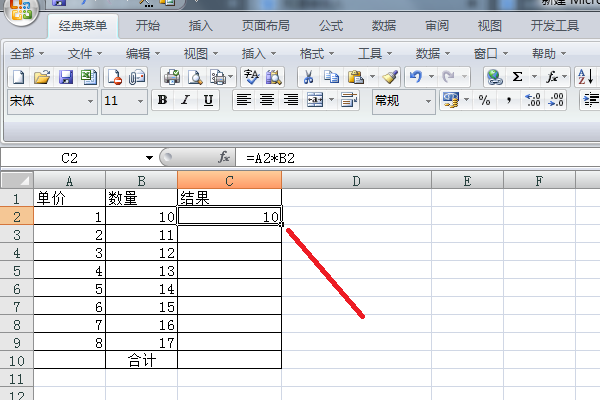Toggle center text alignment
Screen dimensions: 600x400
[267, 100]
